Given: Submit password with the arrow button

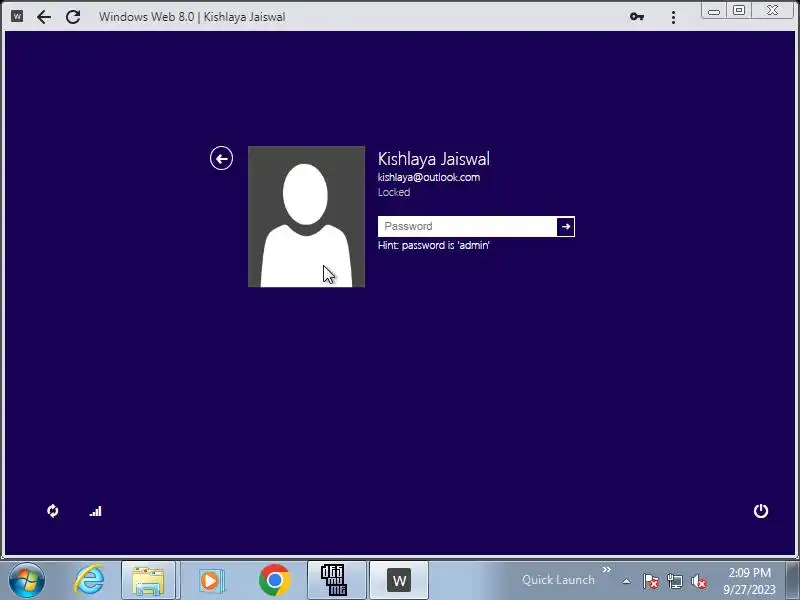Looking at the screenshot, I should point(565,227).
